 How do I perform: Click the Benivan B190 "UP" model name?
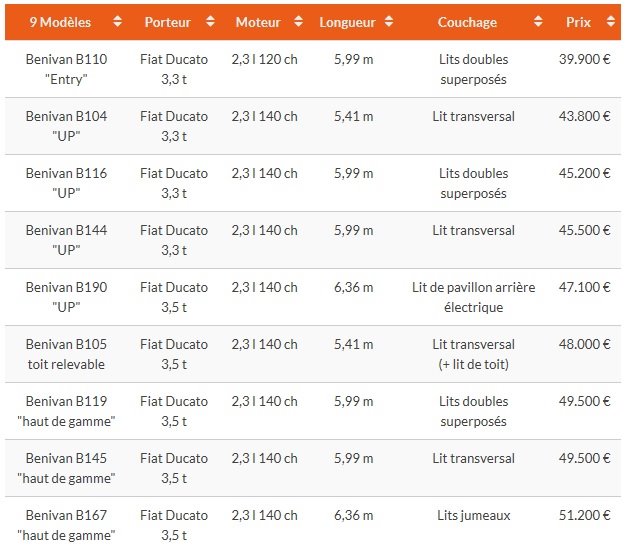(66, 297)
